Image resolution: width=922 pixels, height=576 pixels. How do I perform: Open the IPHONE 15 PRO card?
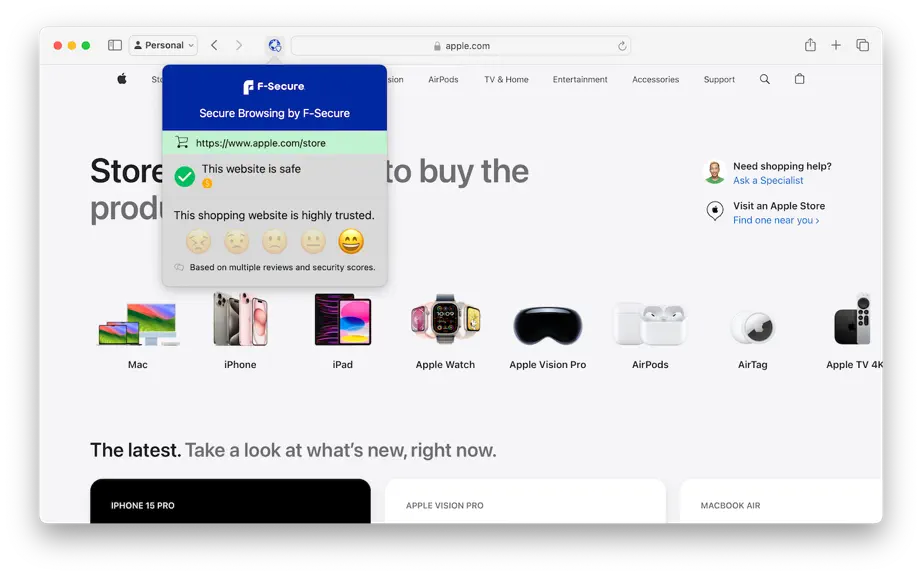click(x=230, y=501)
